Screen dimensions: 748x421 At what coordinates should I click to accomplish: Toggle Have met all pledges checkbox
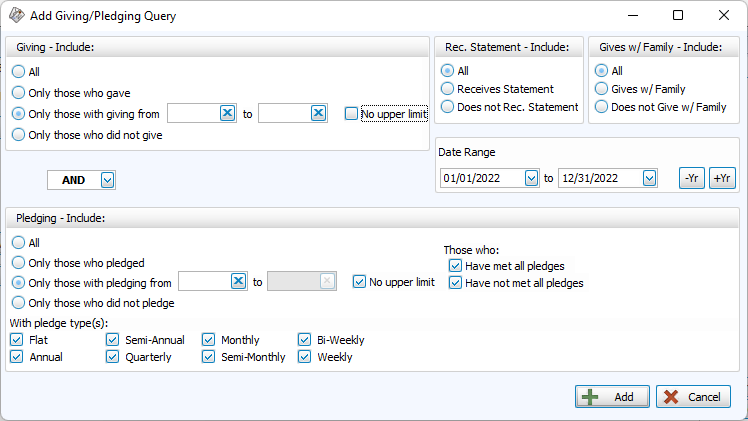[456, 266]
